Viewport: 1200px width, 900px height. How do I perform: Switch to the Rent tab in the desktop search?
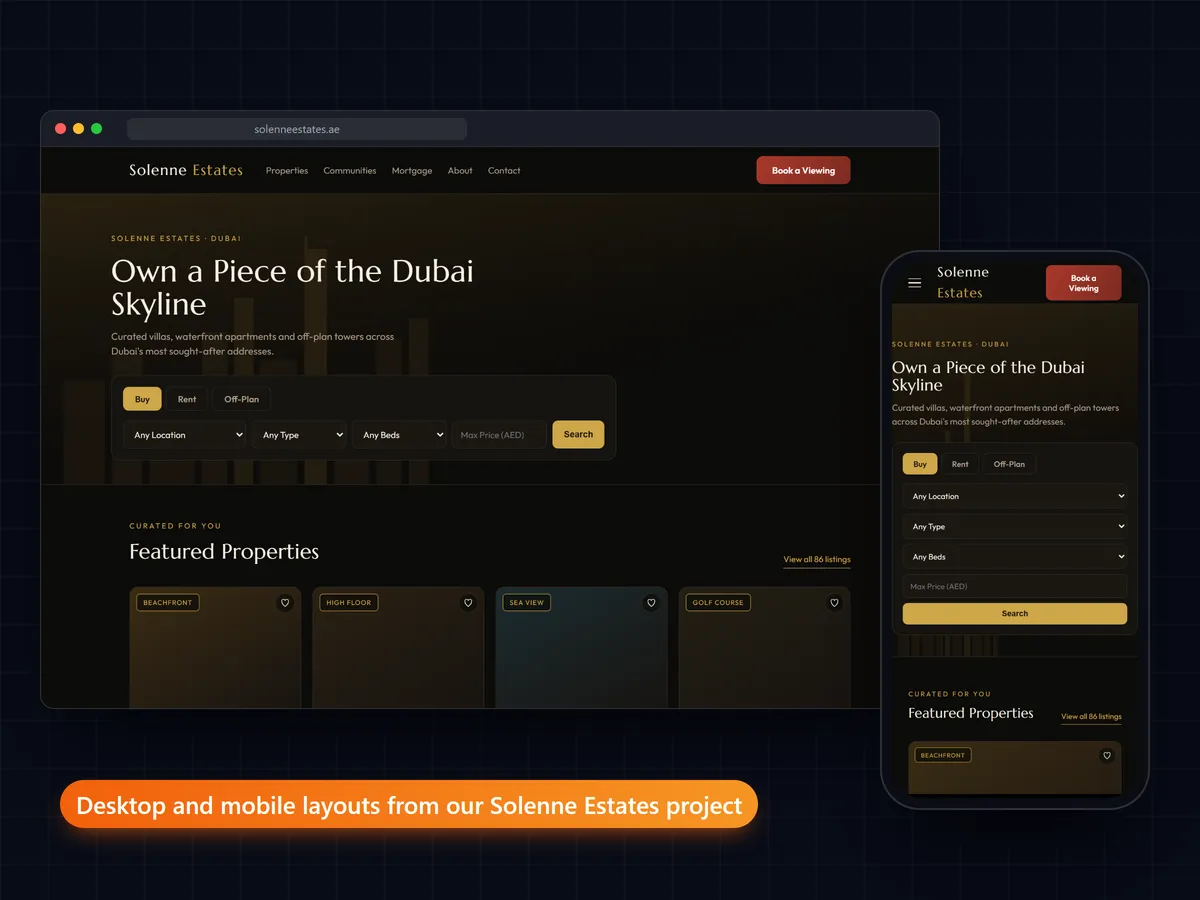[x=187, y=399]
